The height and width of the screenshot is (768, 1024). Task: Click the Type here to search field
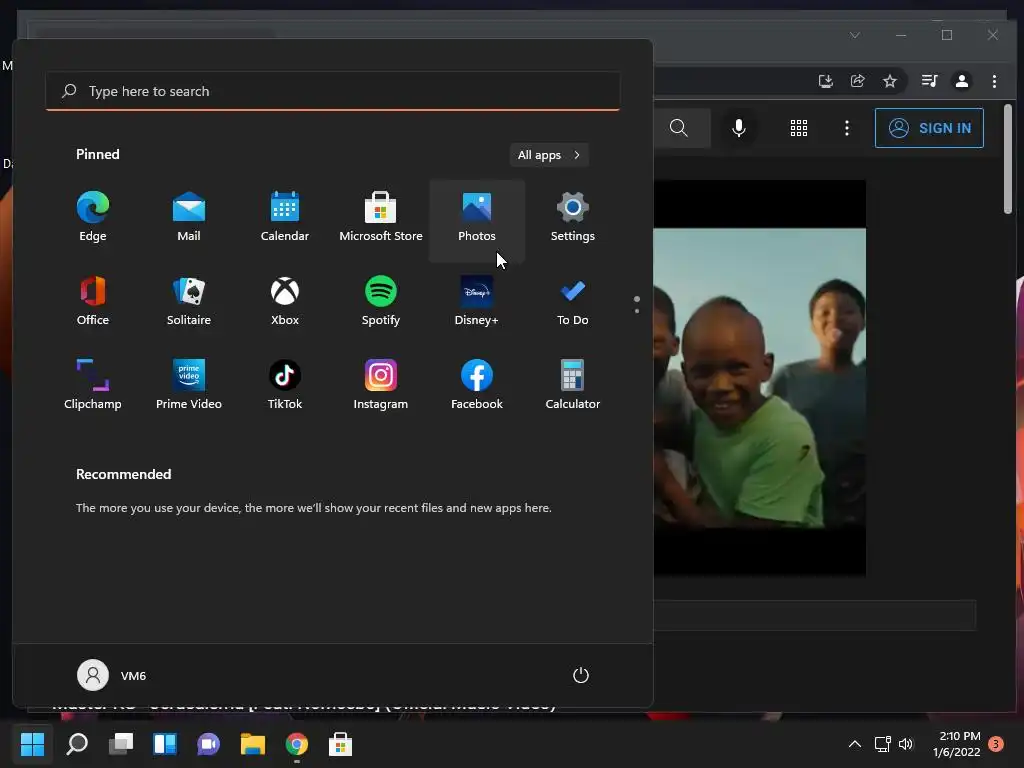(333, 91)
